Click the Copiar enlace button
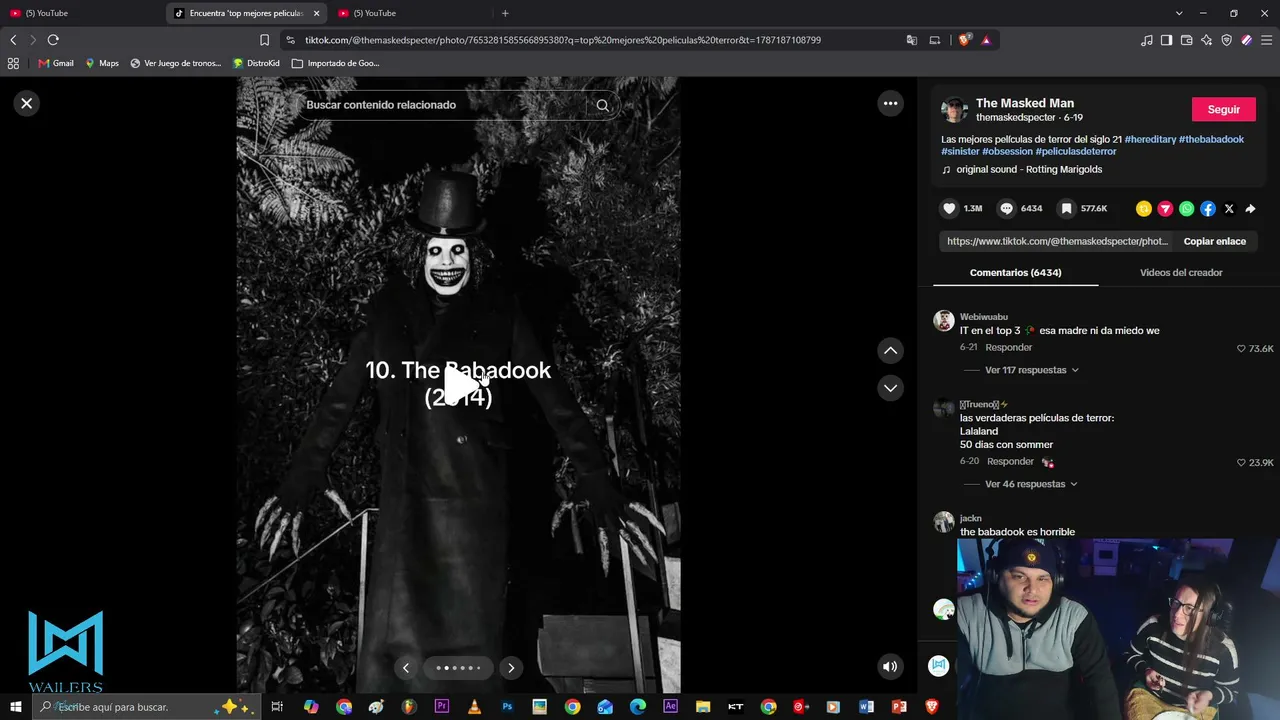Viewport: 1280px width, 720px height. click(x=1215, y=241)
